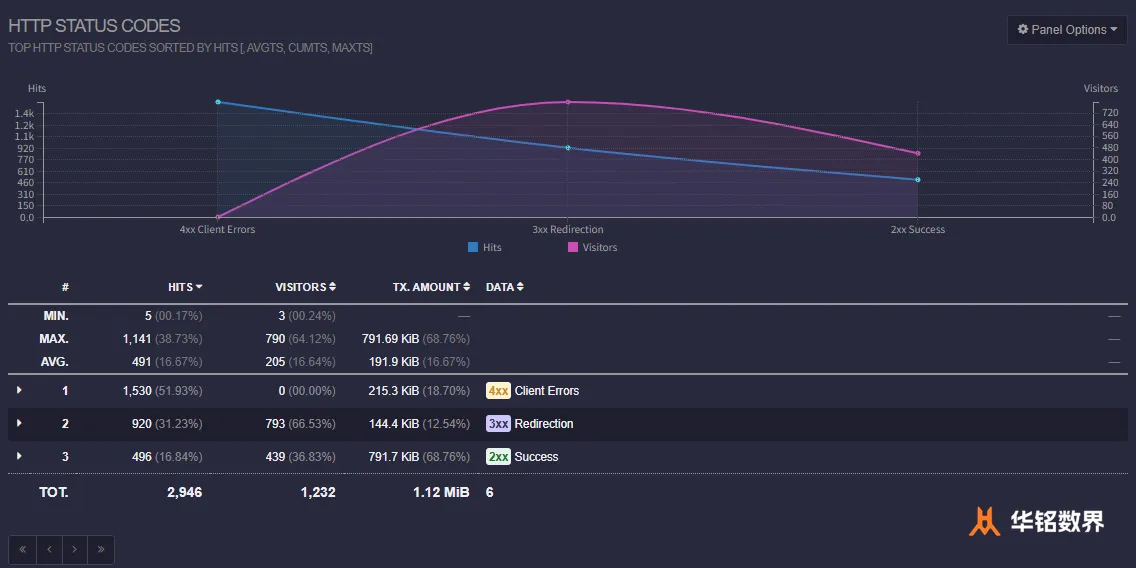Click the 4xx status code badge

pyautogui.click(x=498, y=391)
